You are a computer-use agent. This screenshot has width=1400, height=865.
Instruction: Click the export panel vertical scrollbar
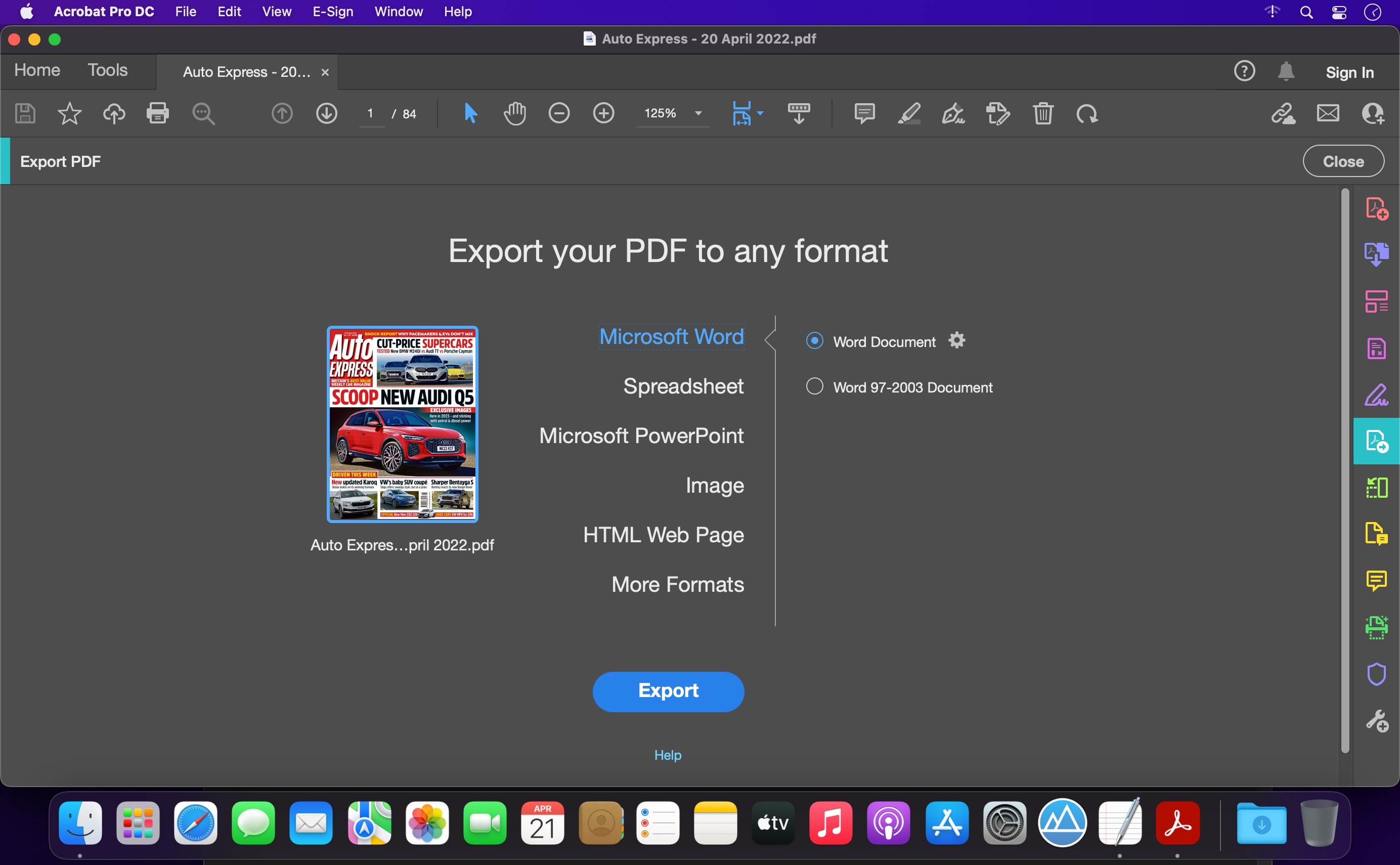point(1344,469)
